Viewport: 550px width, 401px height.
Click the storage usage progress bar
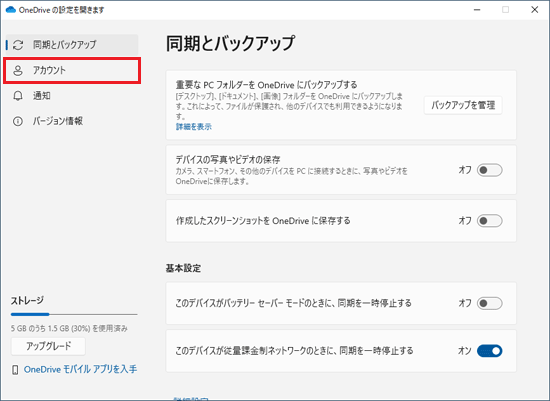coord(74,314)
